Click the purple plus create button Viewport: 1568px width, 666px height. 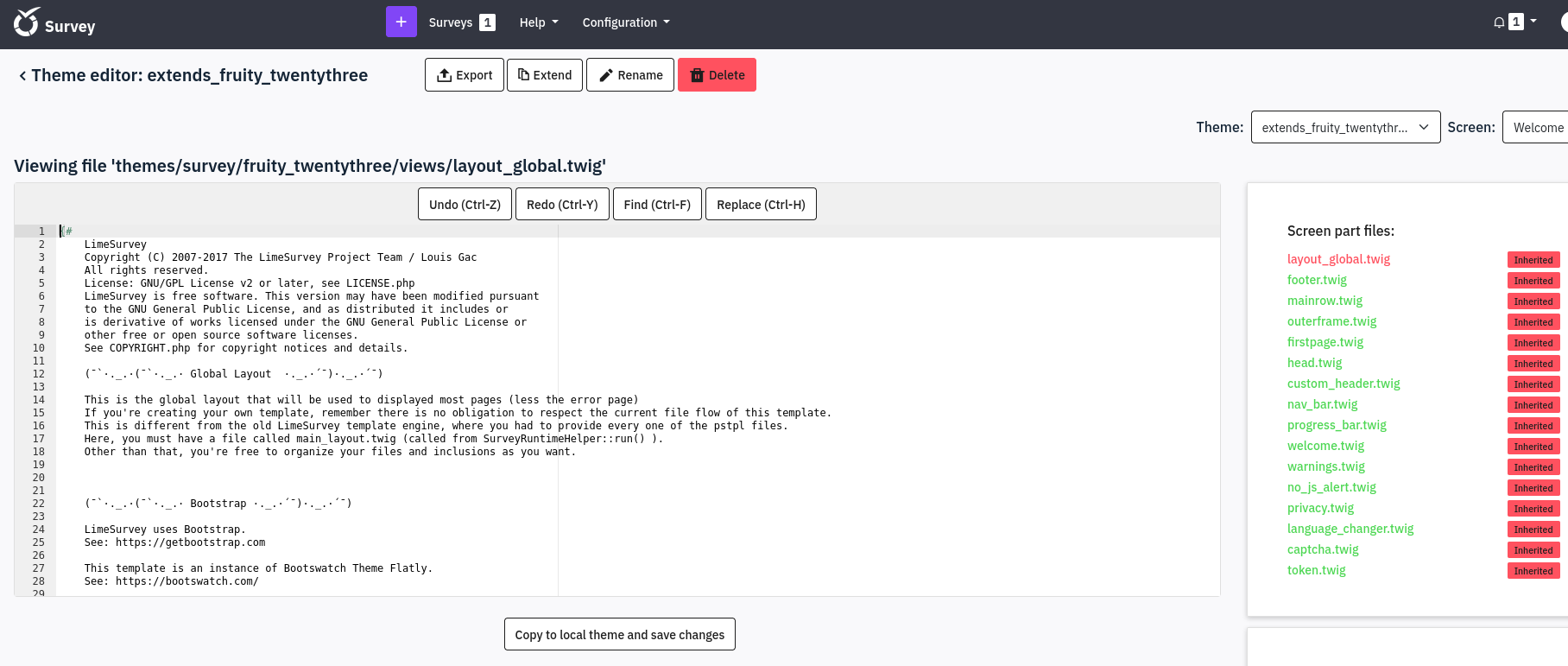tap(401, 22)
